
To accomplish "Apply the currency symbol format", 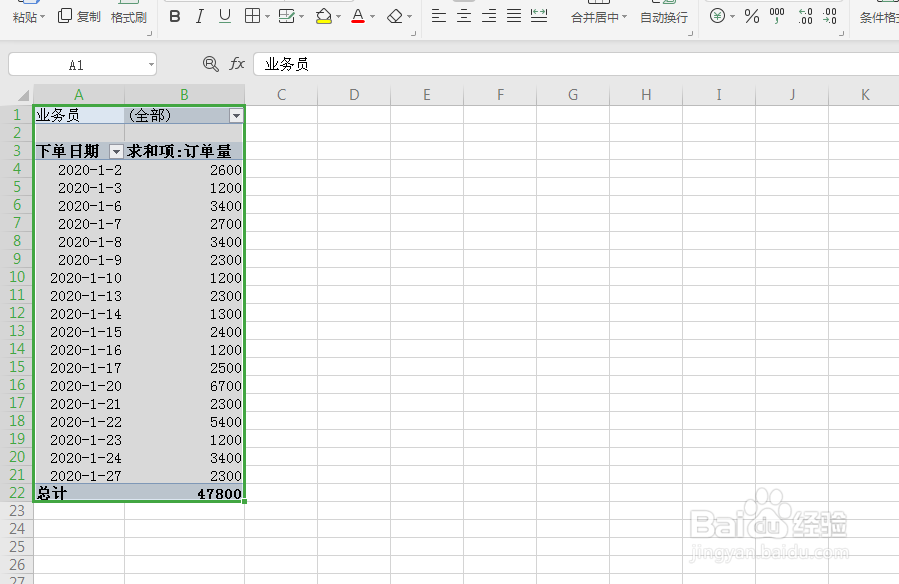I will (717, 16).
